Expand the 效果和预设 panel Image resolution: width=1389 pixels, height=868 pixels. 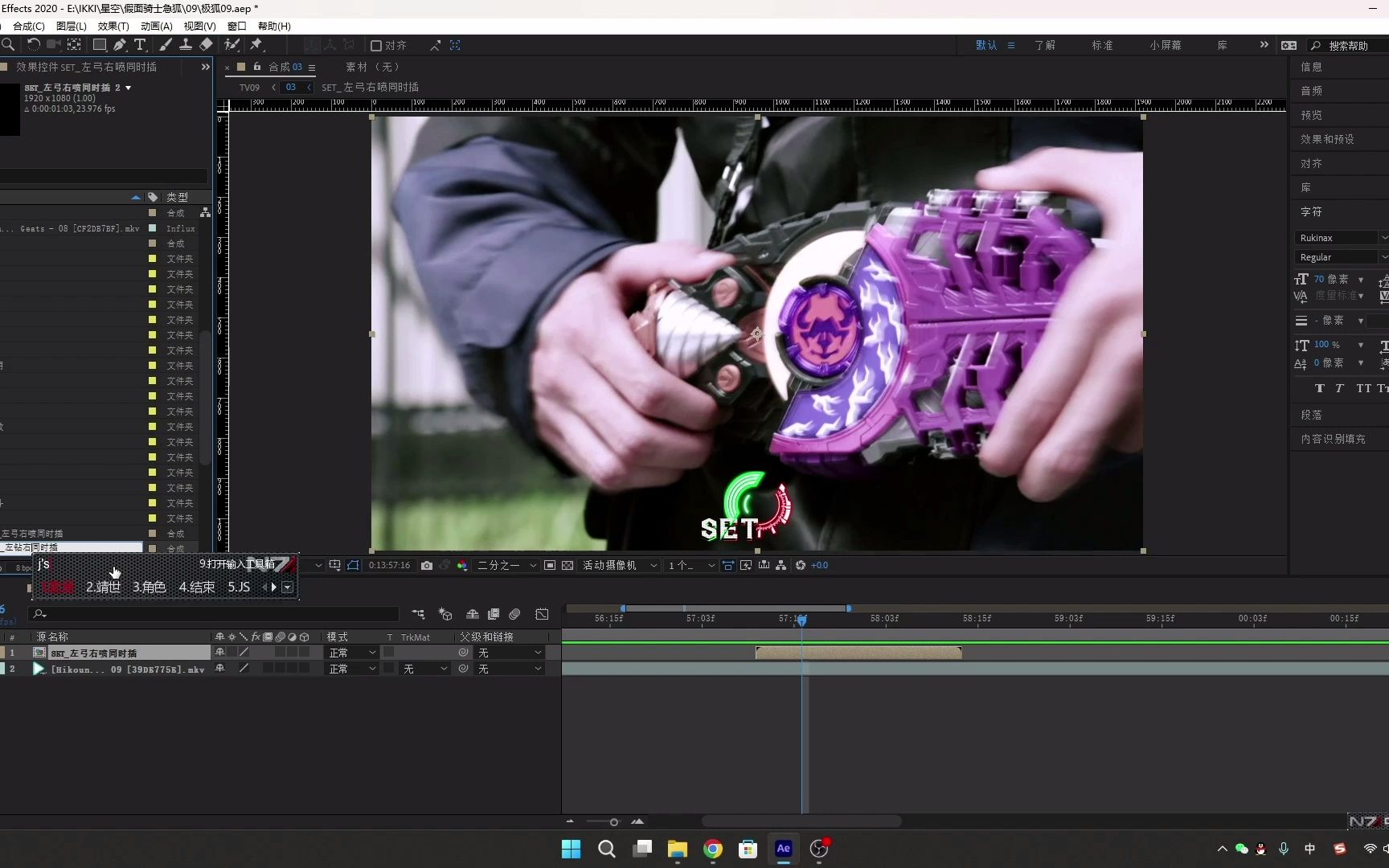click(x=1327, y=139)
